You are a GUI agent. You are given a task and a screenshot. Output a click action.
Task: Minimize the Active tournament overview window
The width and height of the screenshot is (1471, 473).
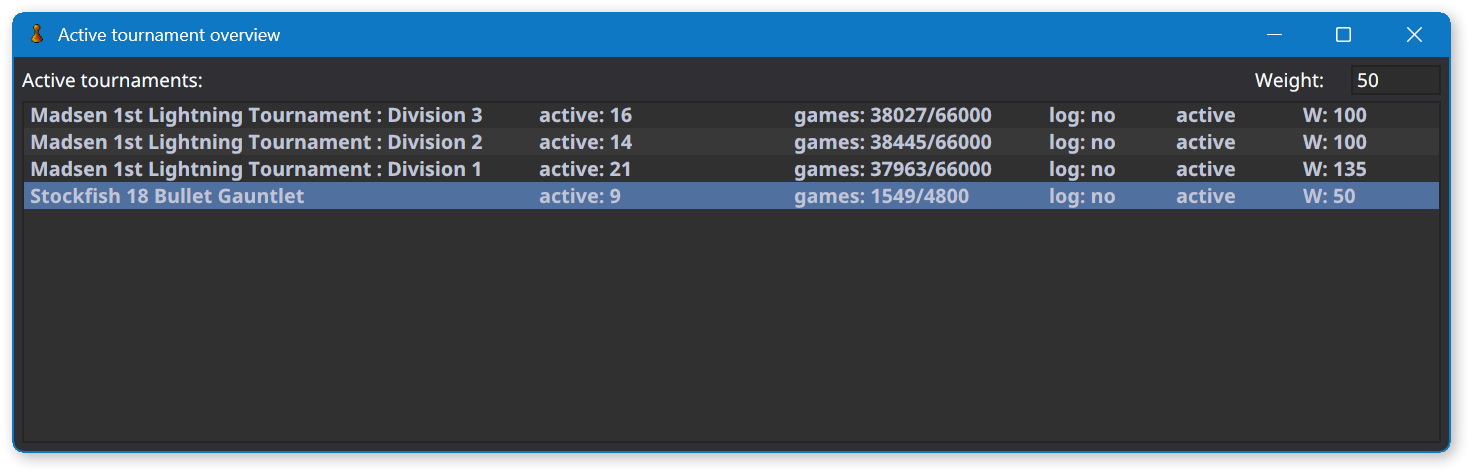coord(1275,35)
